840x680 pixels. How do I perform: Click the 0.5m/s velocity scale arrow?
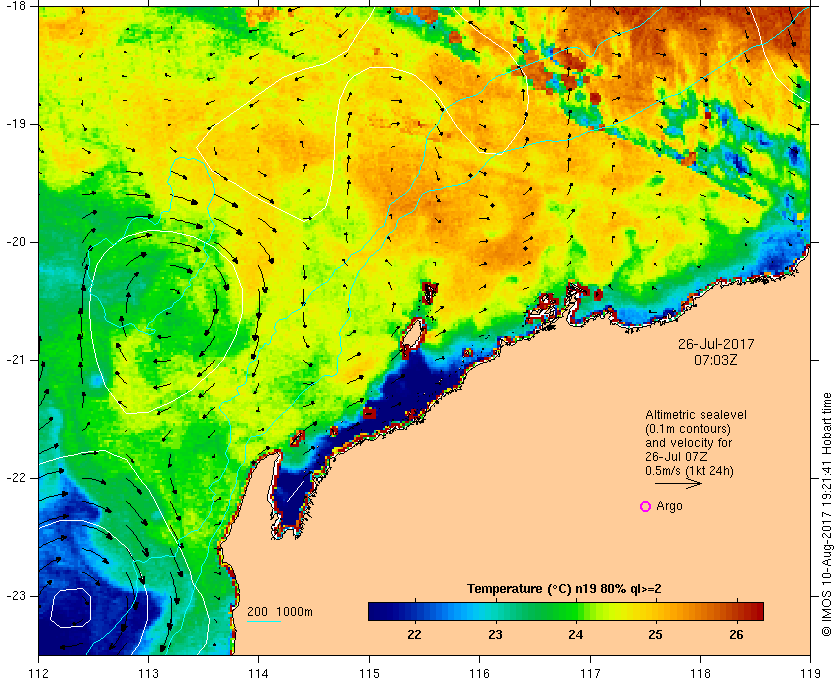point(678,483)
